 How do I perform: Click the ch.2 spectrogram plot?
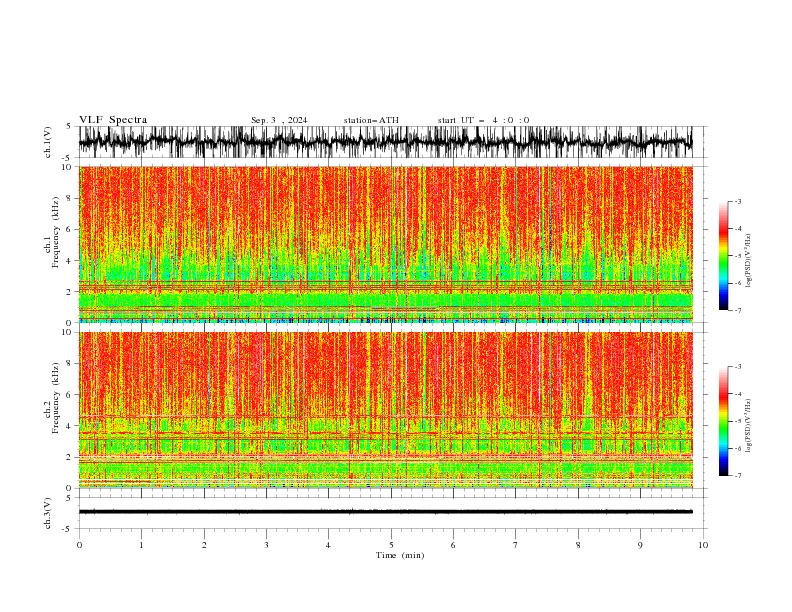[386, 410]
